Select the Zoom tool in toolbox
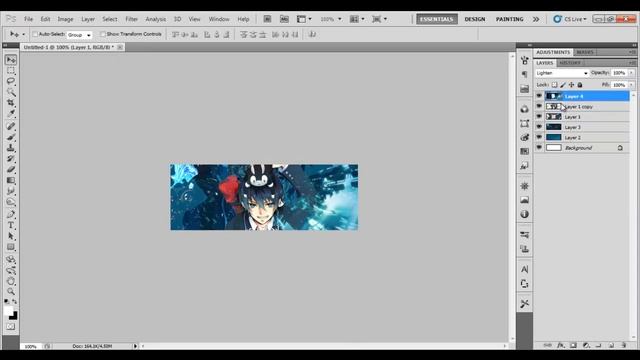Viewport: 640px width, 360px height. point(11,291)
